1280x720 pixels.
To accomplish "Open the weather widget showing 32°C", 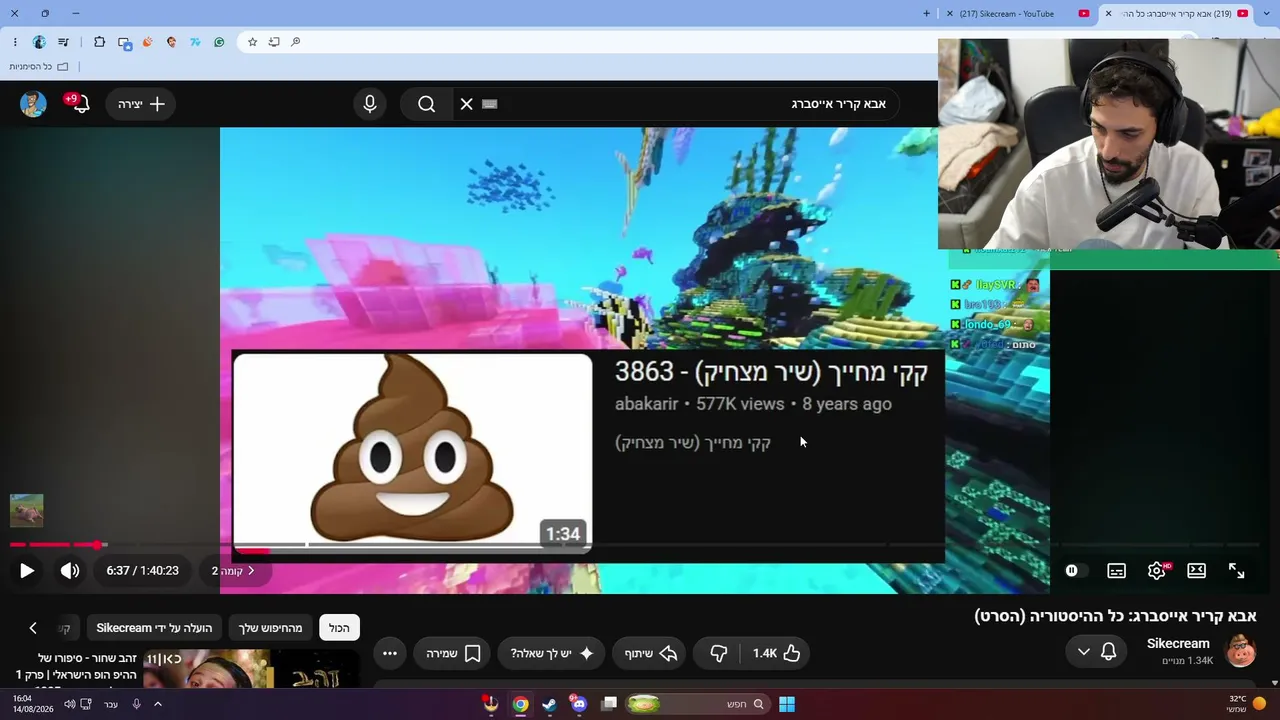I will point(1246,704).
